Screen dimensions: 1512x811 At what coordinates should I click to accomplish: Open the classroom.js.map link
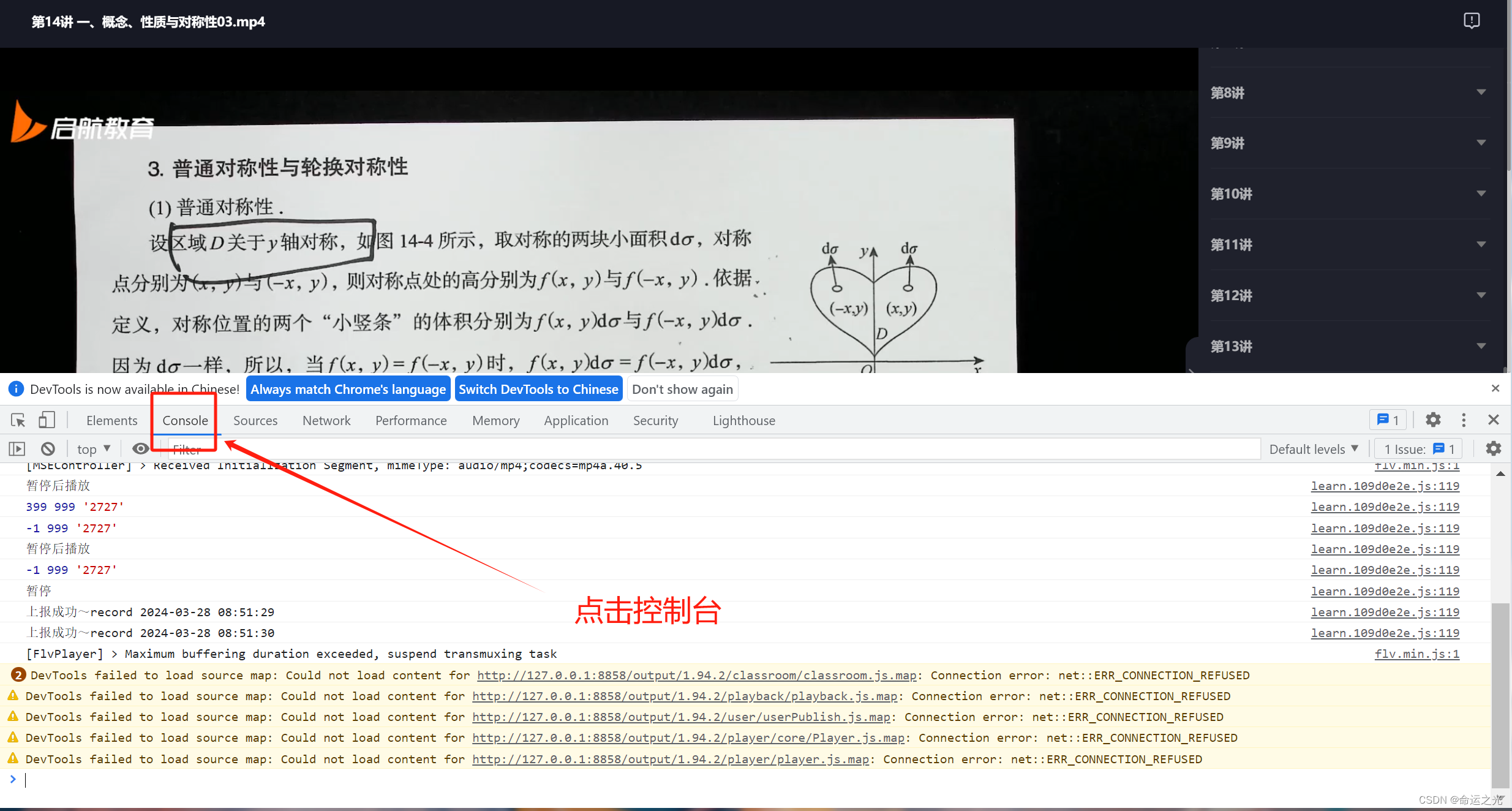pos(696,675)
